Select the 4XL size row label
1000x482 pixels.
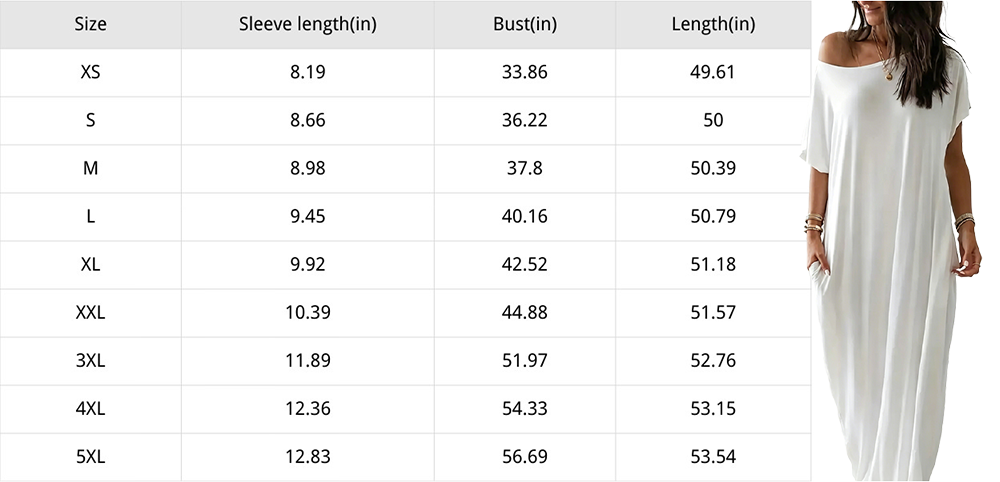point(91,409)
